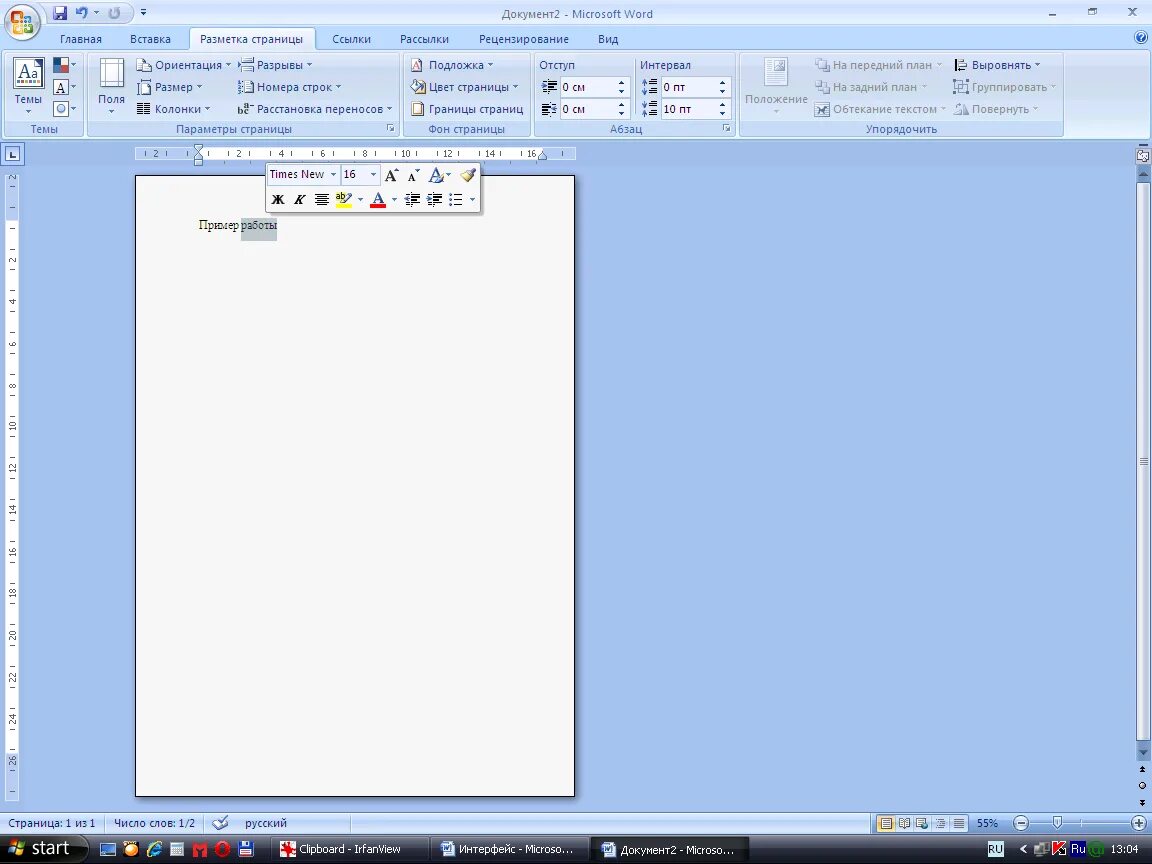Open Подложка watermark dropdown
Image resolution: width=1152 pixels, height=864 pixels.
point(452,65)
